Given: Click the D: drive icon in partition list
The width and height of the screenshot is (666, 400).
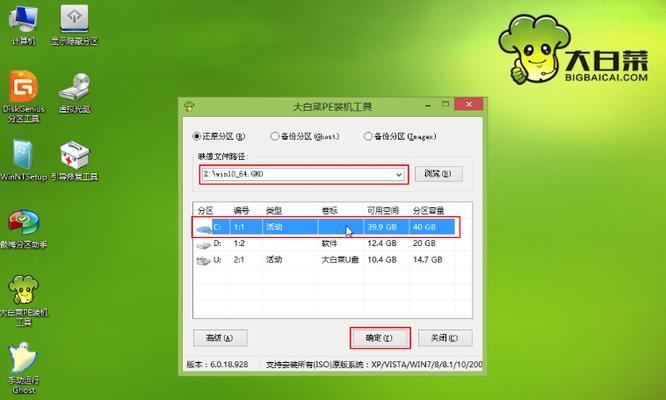Looking at the screenshot, I should [x=203, y=245].
